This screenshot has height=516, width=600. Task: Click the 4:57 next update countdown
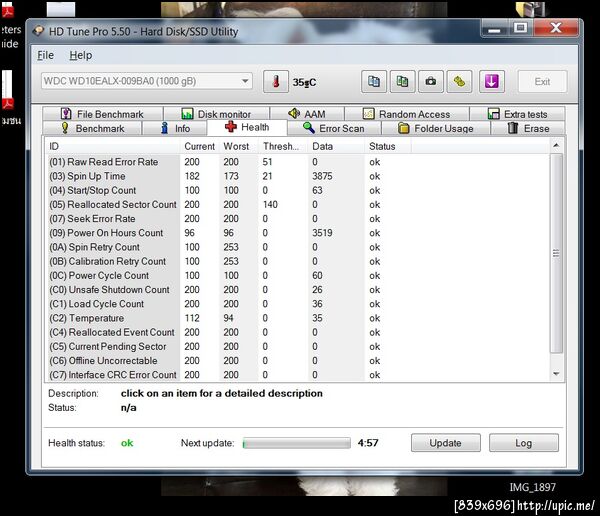368,443
